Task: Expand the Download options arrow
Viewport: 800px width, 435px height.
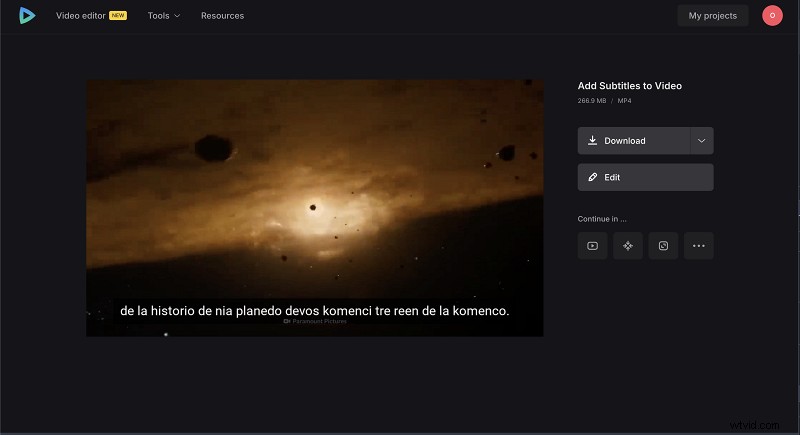Action: tap(701, 141)
